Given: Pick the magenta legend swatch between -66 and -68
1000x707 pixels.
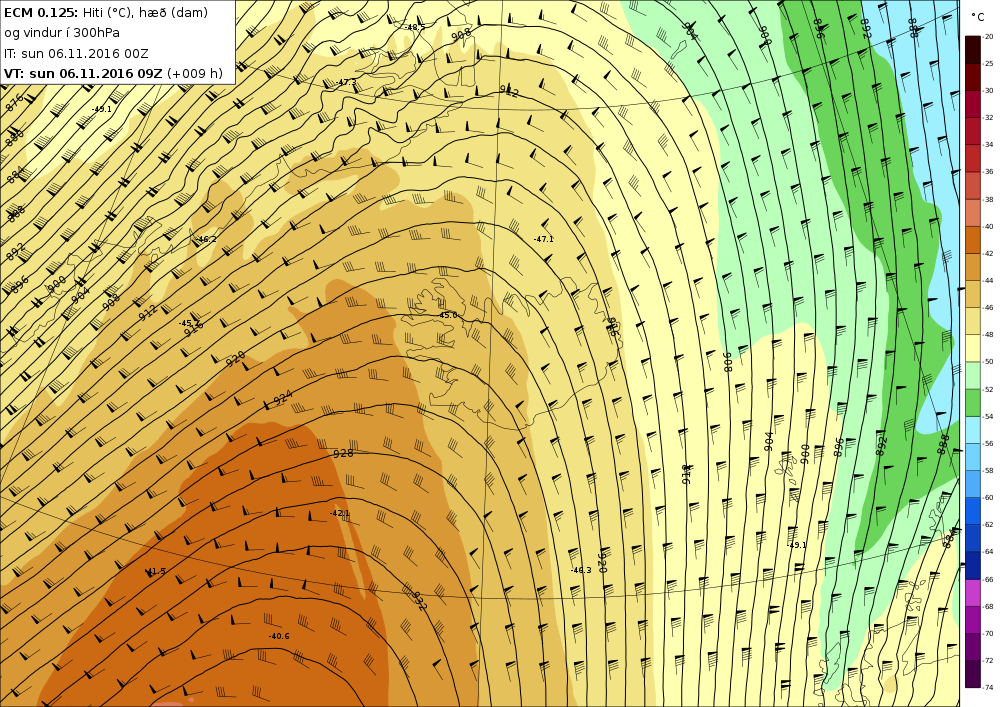Looking at the screenshot, I should click(973, 593).
